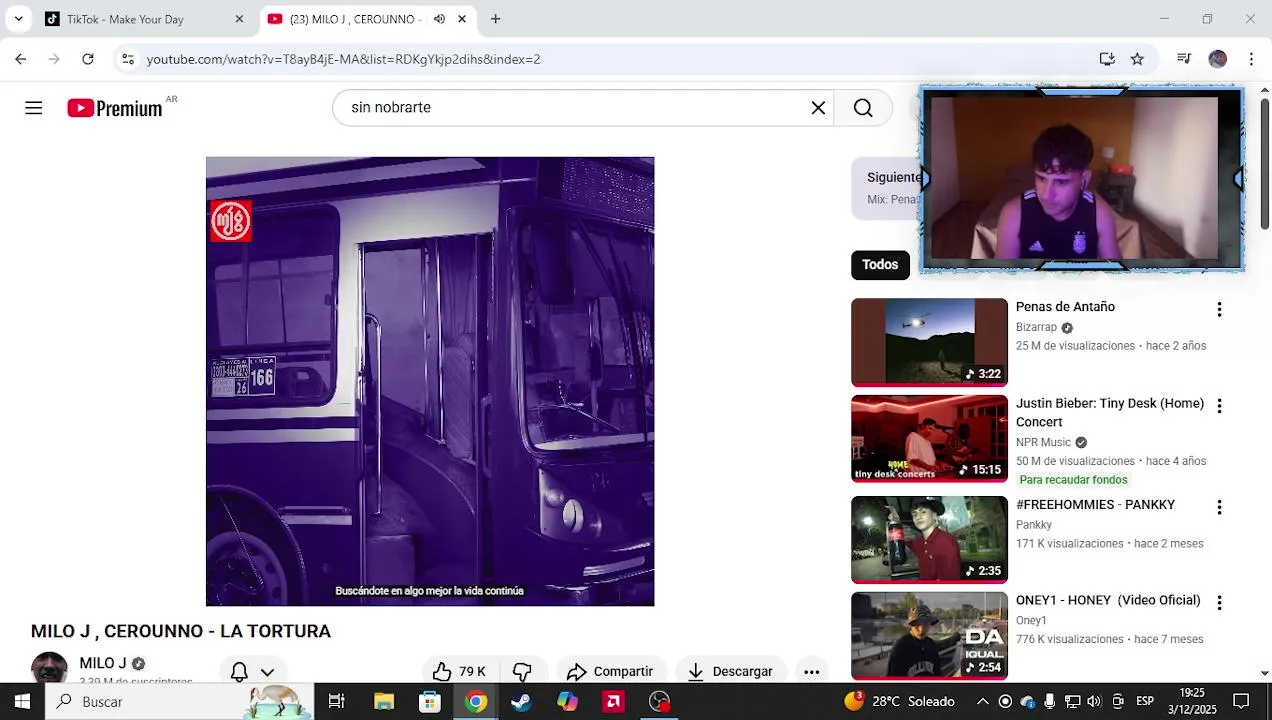Open Chrome media controls icon
Image resolution: width=1272 pixels, height=720 pixels.
click(x=1184, y=59)
